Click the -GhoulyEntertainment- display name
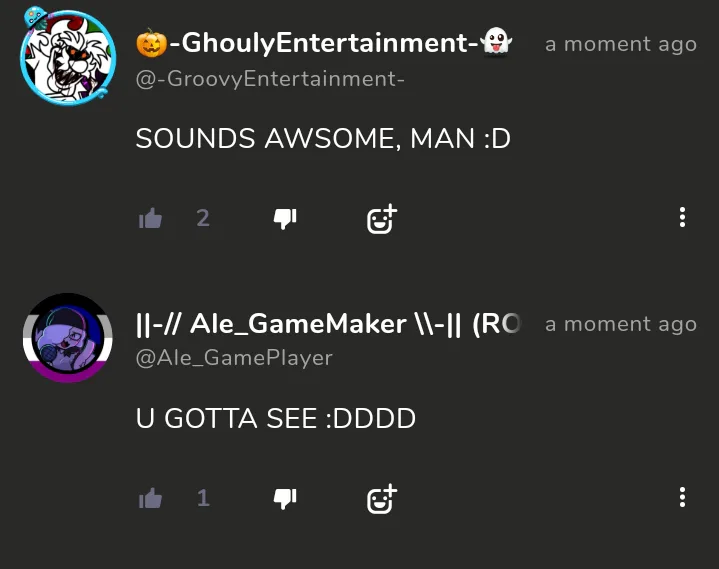This screenshot has width=719, height=569. 324,43
